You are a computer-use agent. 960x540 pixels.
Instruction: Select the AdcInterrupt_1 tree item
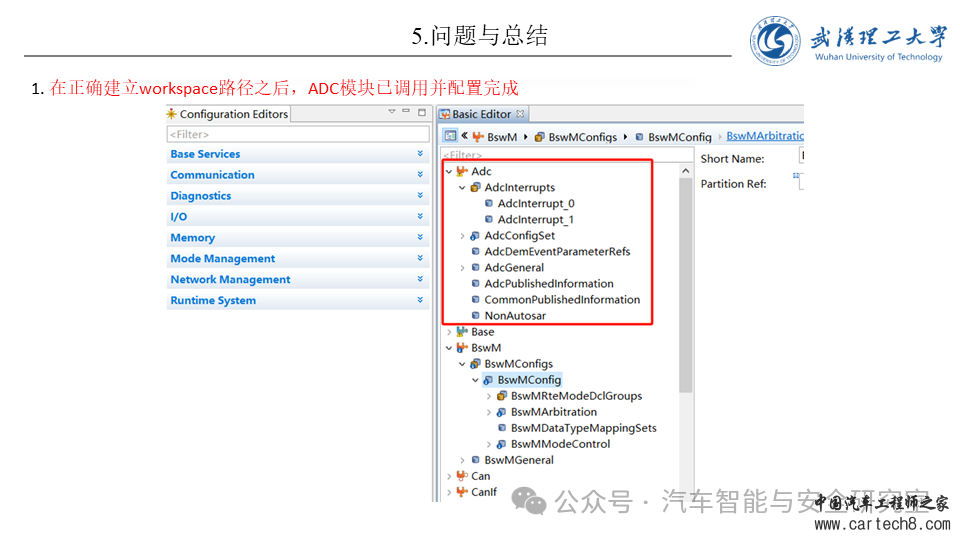pos(536,219)
